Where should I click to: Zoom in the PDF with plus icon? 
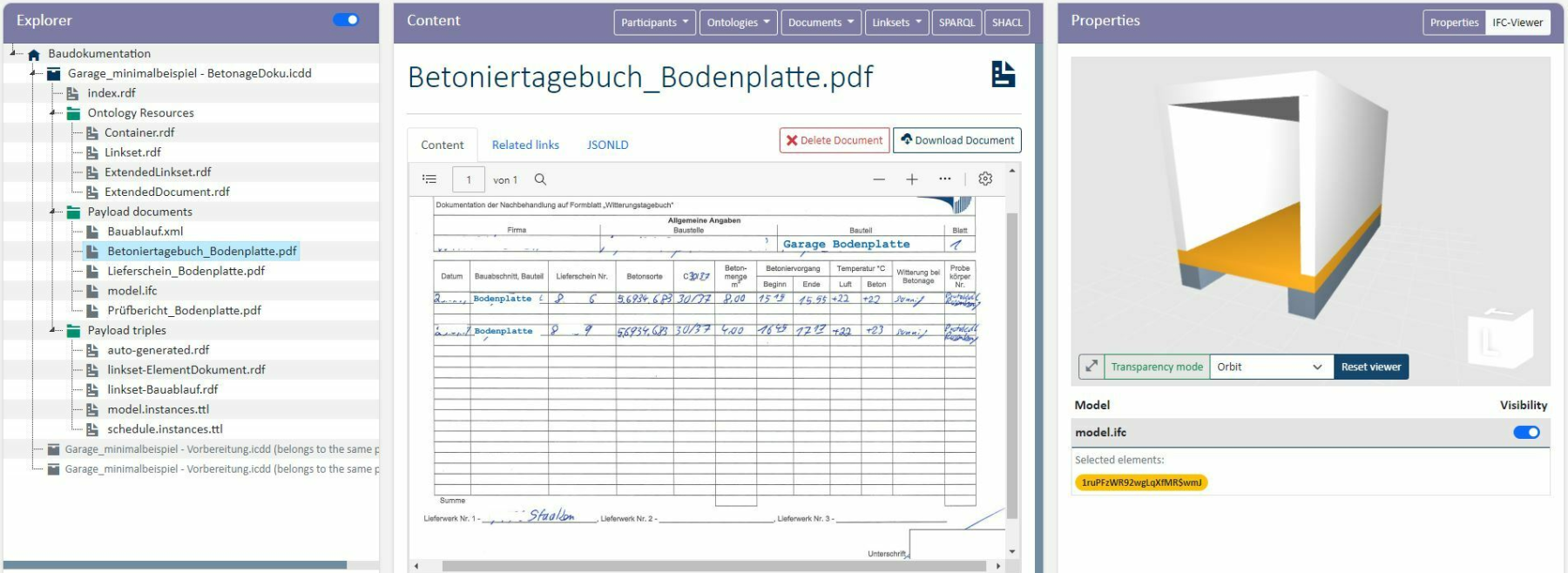pyautogui.click(x=912, y=179)
